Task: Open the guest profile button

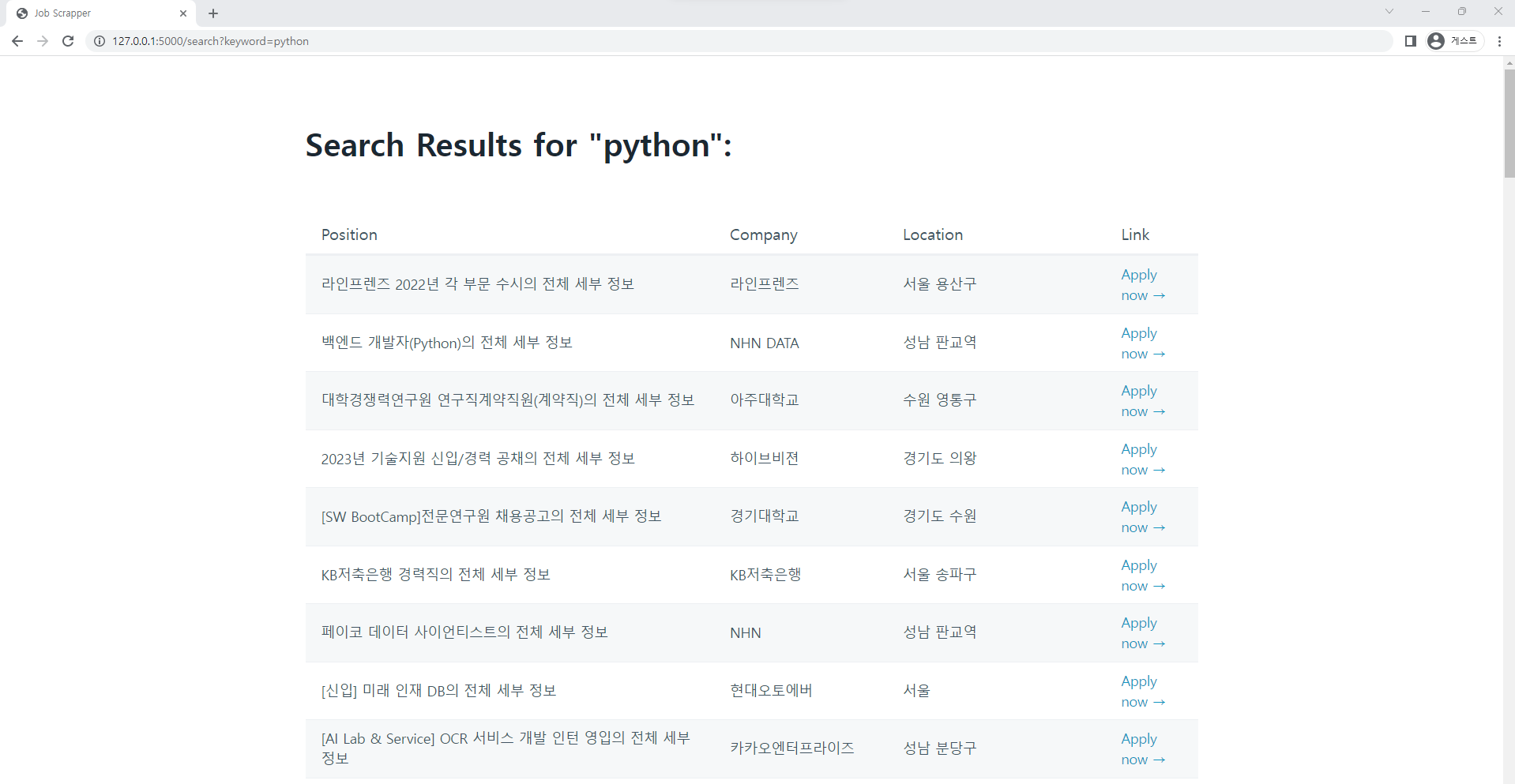Action: [x=1453, y=41]
